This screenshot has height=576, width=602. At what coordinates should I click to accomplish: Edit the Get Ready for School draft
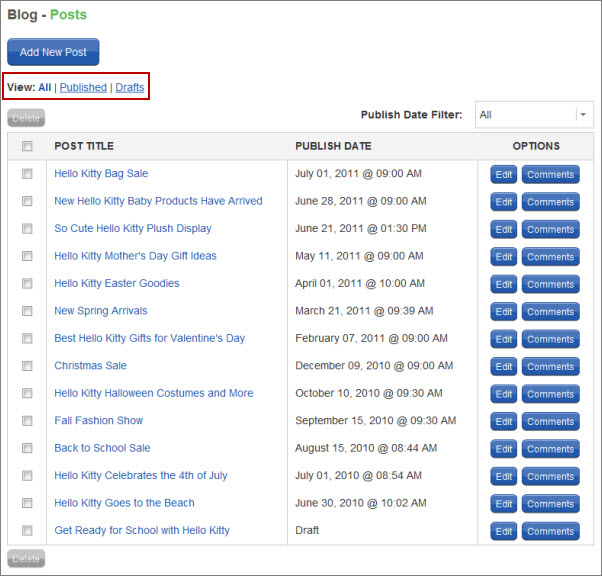(x=504, y=531)
